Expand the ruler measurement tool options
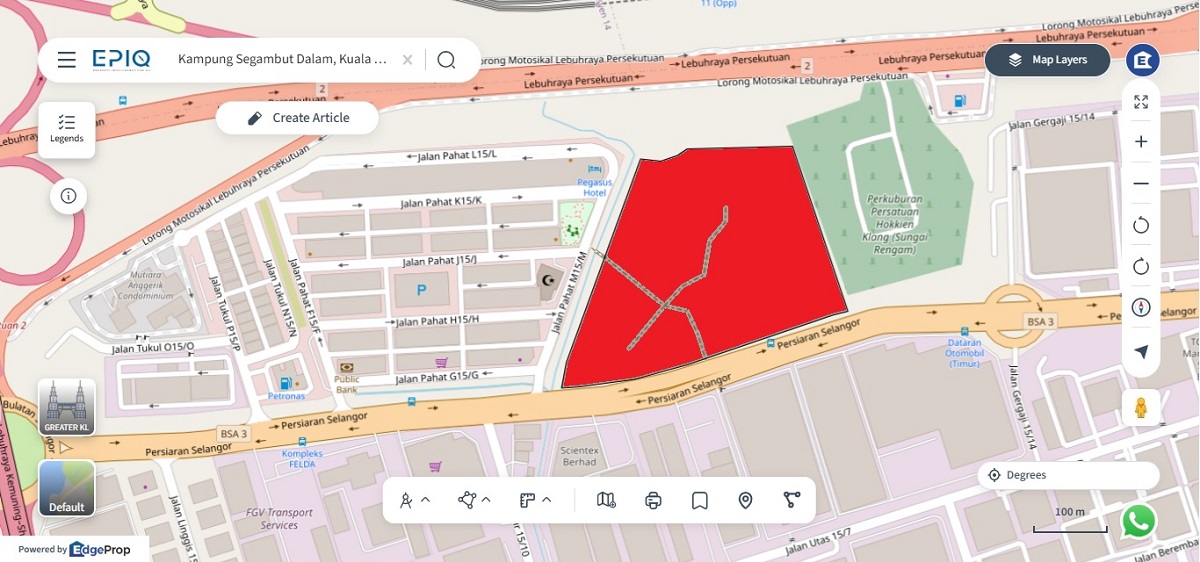Viewport: 1200px width, 562px height. [547, 500]
